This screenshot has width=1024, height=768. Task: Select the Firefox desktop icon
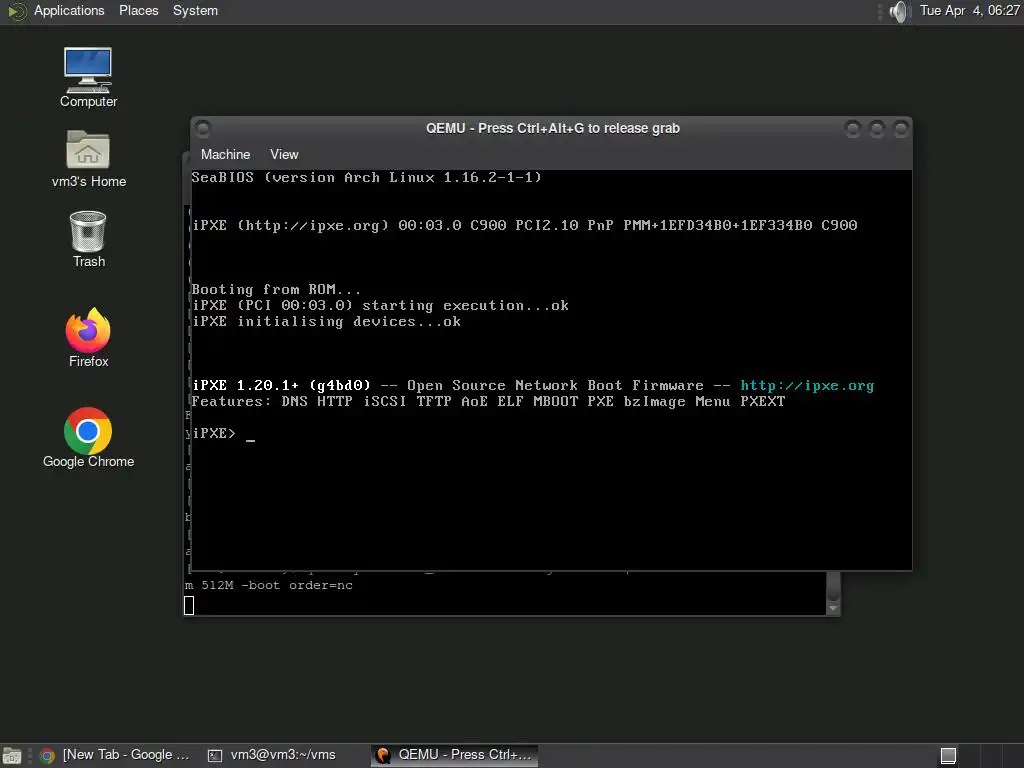(88, 338)
